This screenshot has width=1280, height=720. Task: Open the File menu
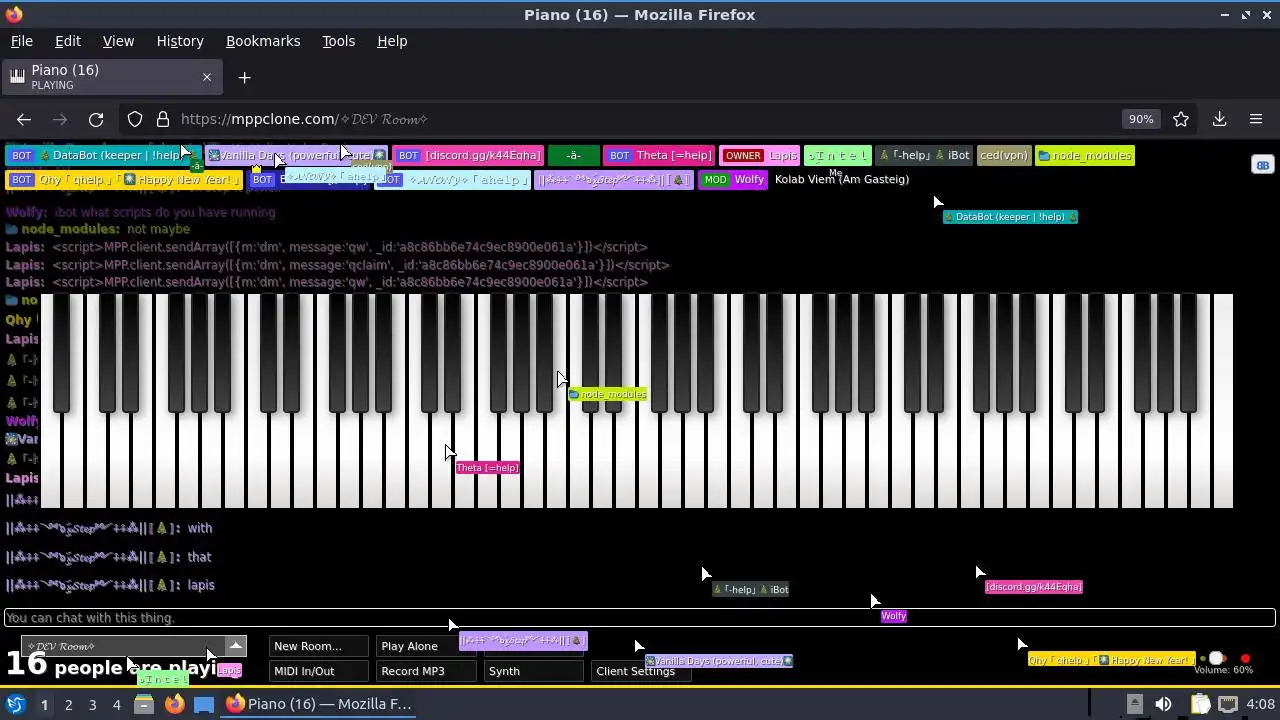[x=21, y=41]
